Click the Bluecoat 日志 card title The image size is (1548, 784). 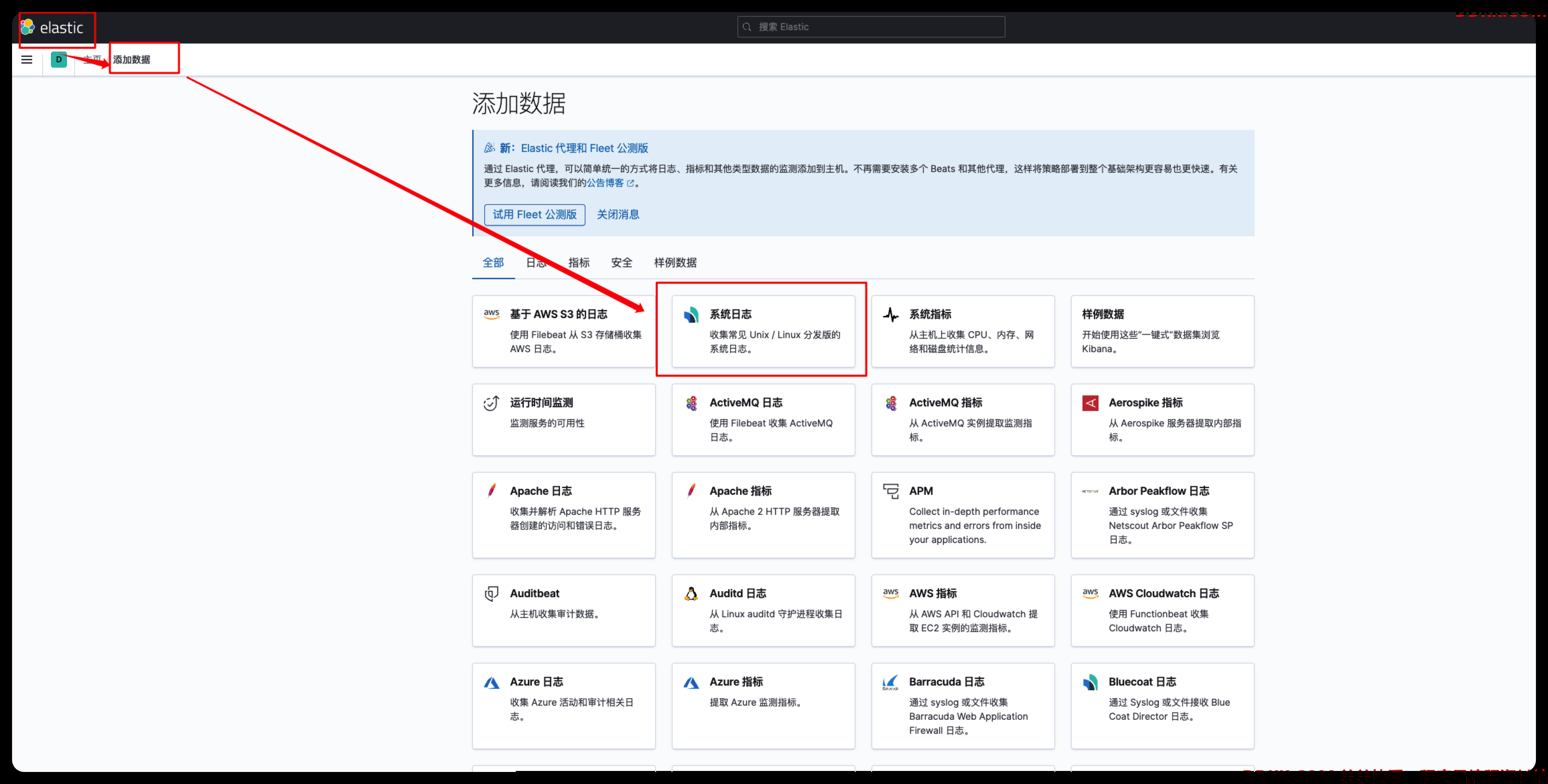point(1142,682)
